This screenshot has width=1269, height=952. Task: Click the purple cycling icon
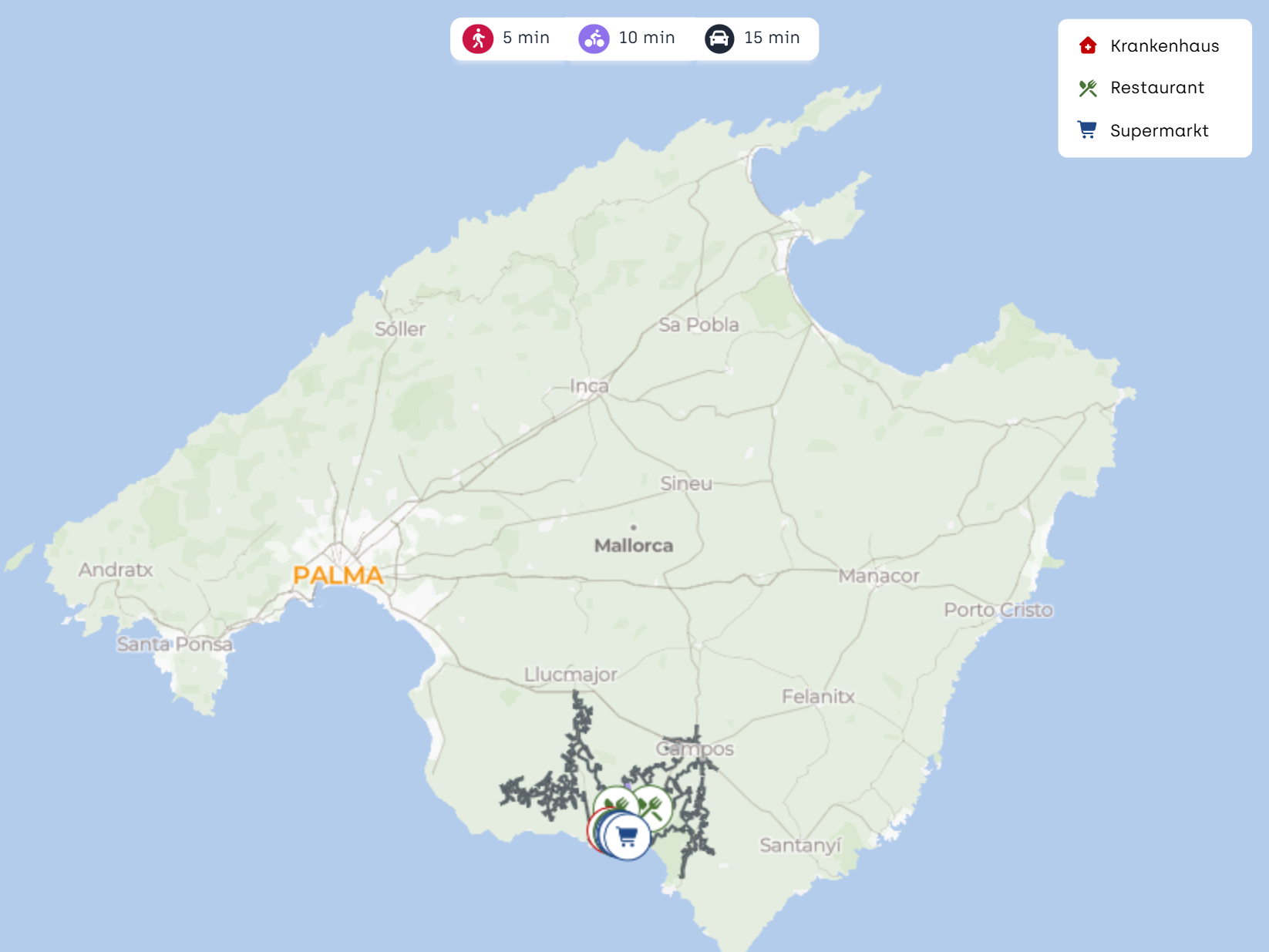(x=594, y=39)
